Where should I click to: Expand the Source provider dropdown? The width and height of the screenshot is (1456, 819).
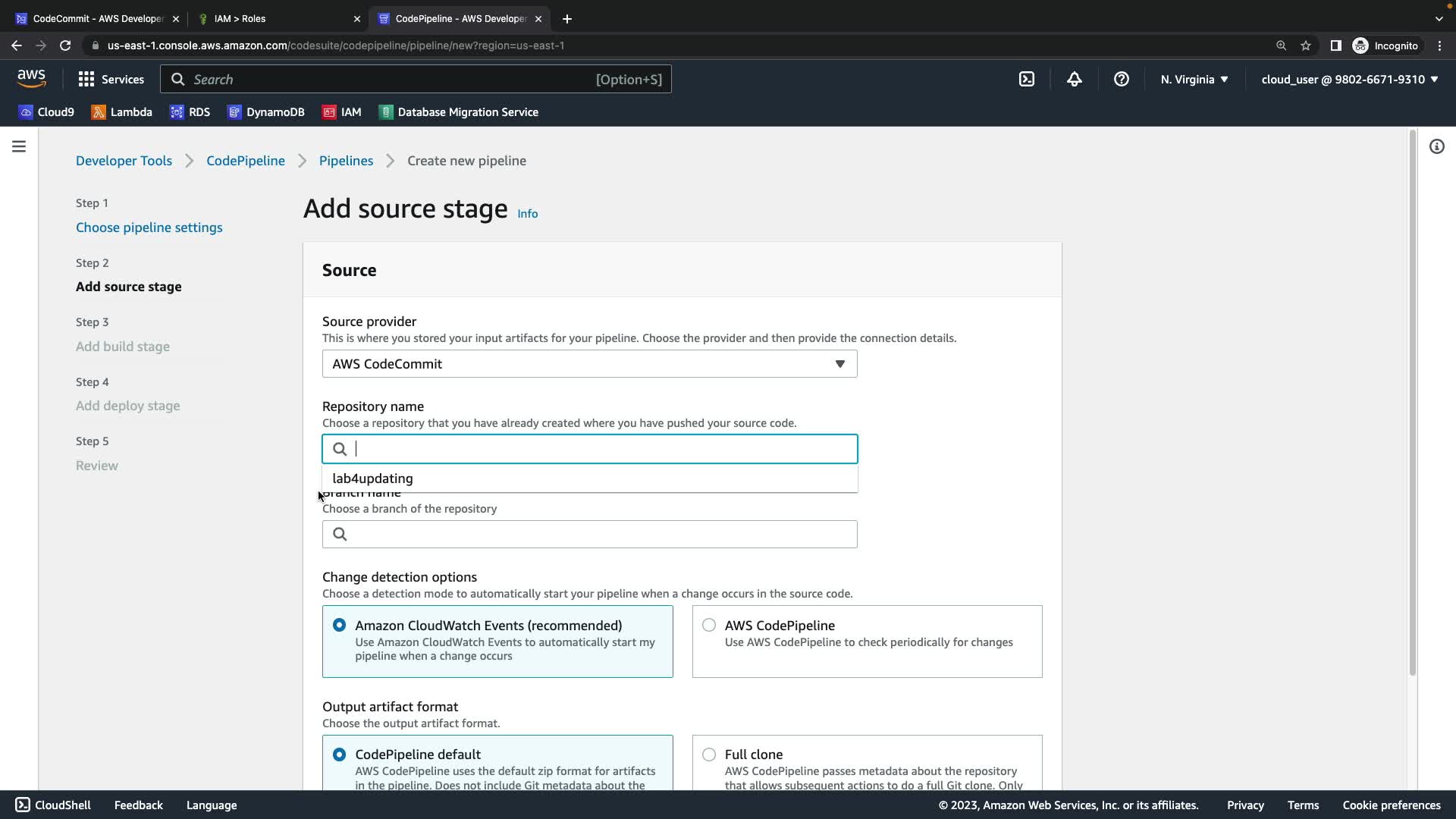pyautogui.click(x=589, y=364)
